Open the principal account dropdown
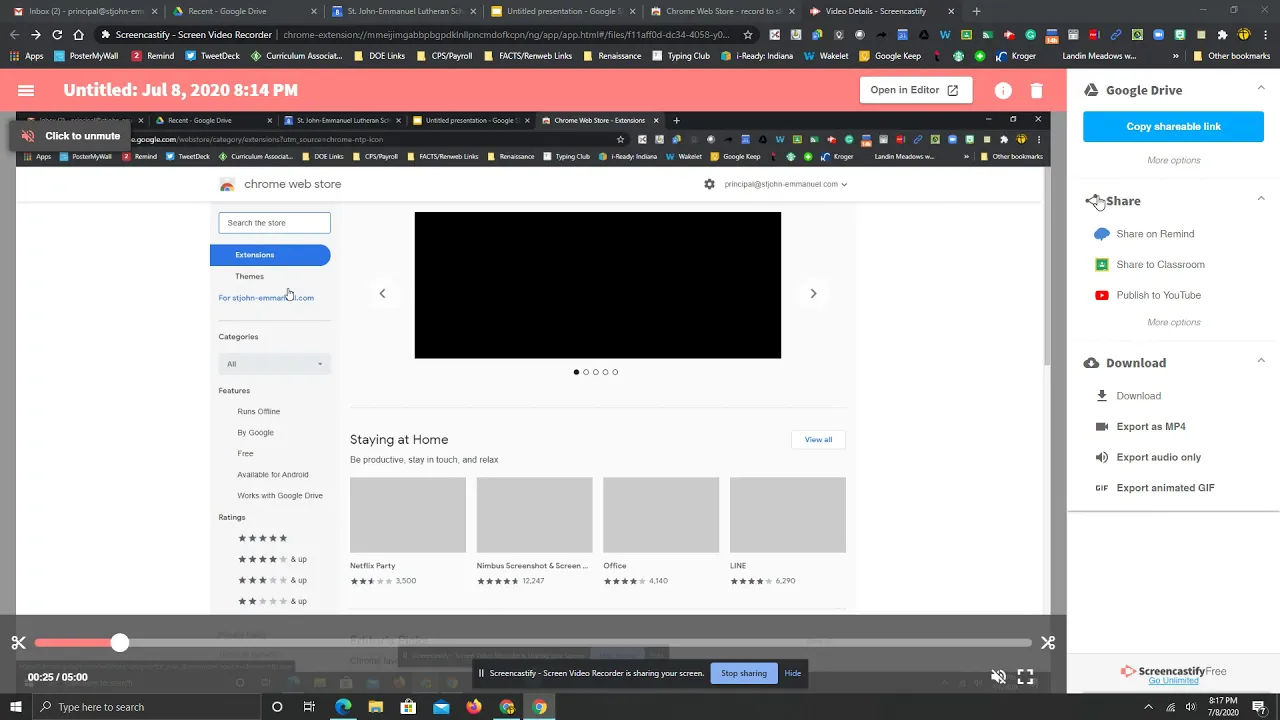The image size is (1280, 720). pyautogui.click(x=786, y=184)
